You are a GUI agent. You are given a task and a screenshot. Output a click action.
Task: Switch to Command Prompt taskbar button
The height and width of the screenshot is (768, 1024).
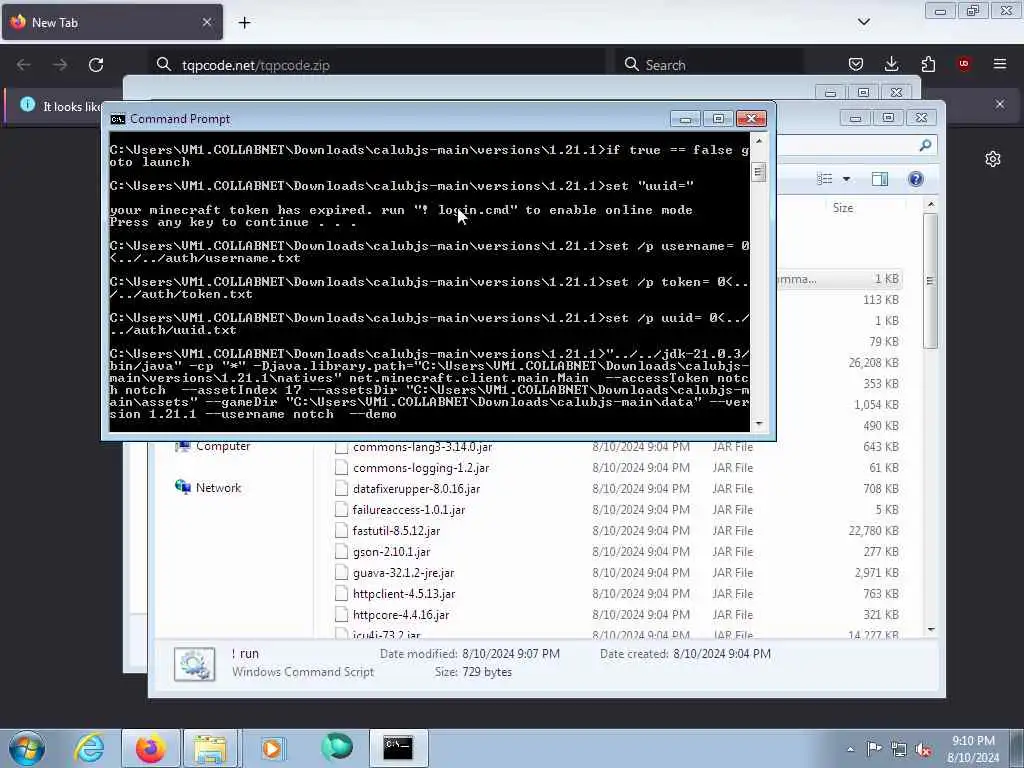coord(398,748)
